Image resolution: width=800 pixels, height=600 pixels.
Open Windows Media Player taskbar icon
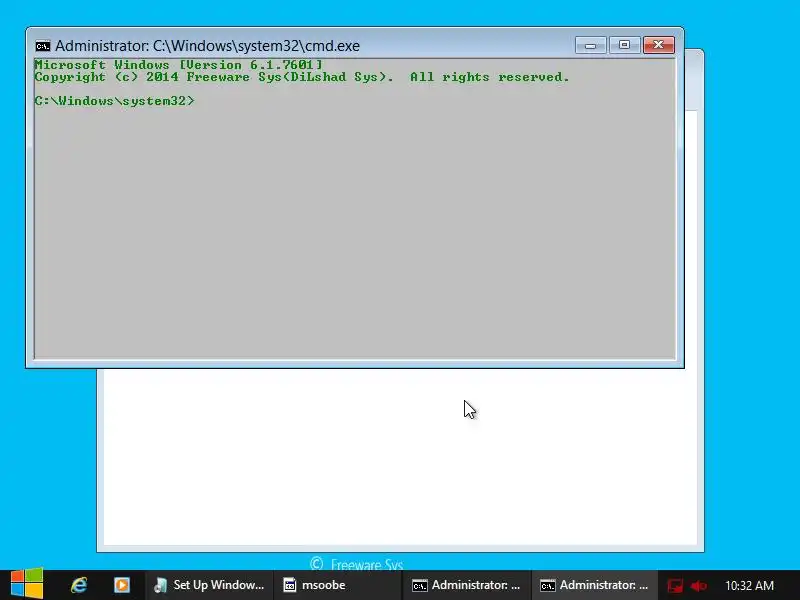(x=121, y=585)
